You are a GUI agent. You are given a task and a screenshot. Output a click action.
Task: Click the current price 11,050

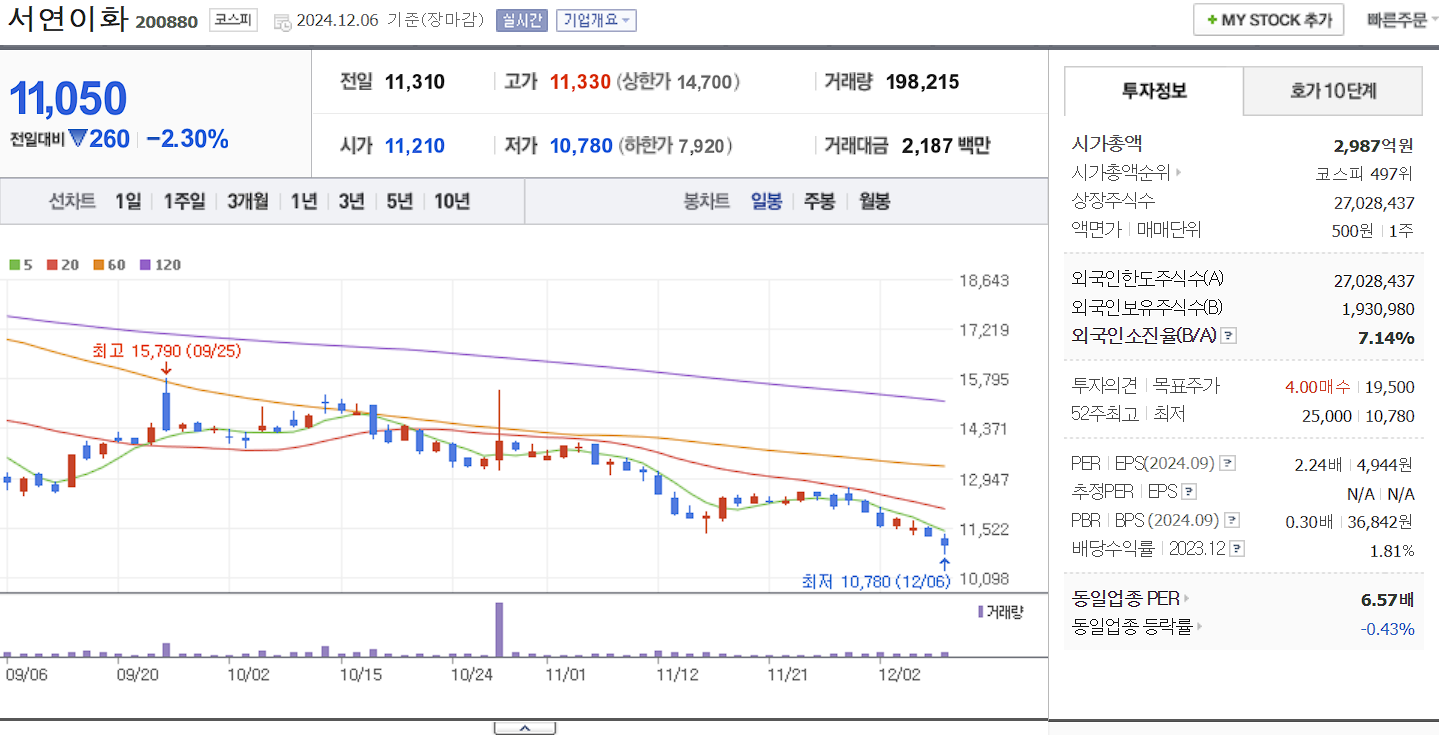point(68,98)
